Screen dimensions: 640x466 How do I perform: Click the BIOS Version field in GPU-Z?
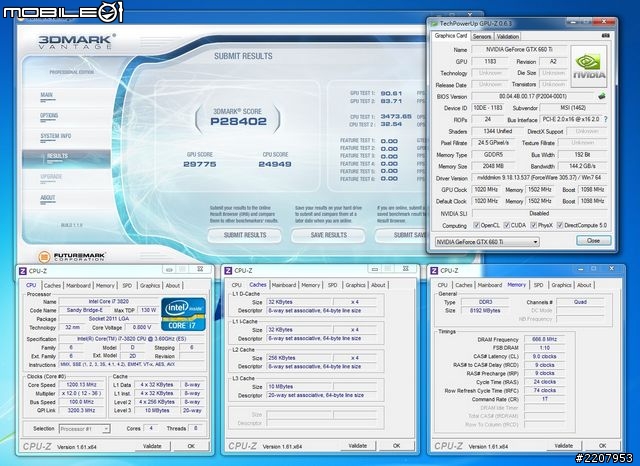533,96
